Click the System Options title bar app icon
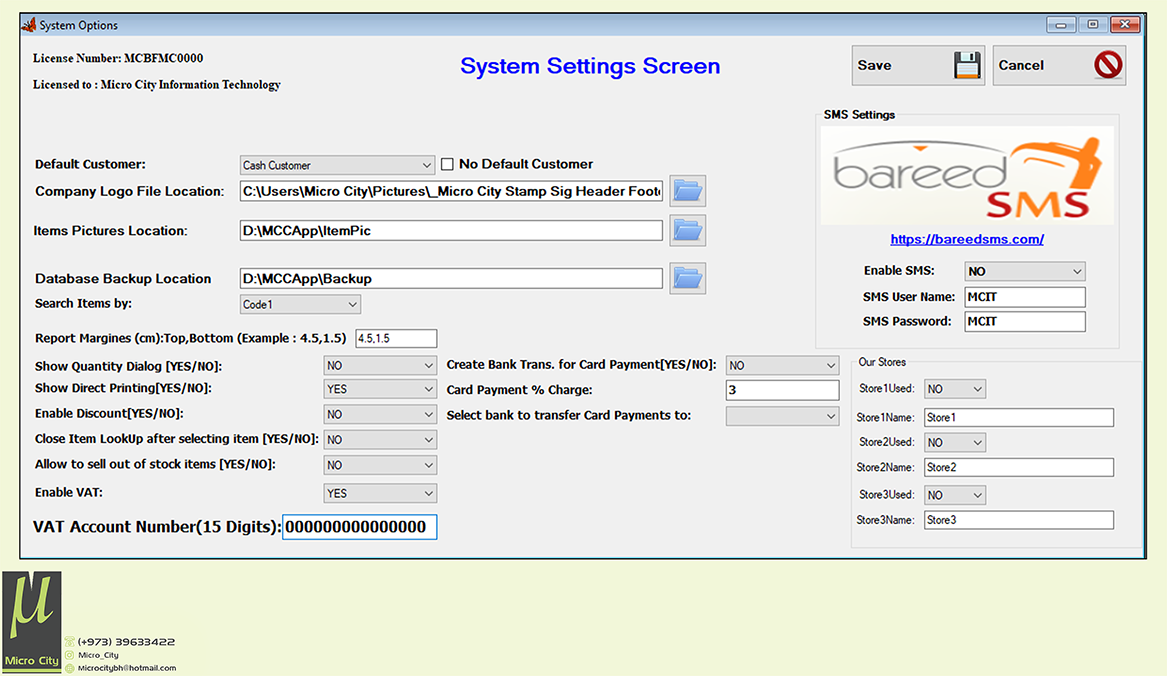 pyautogui.click(x=29, y=25)
